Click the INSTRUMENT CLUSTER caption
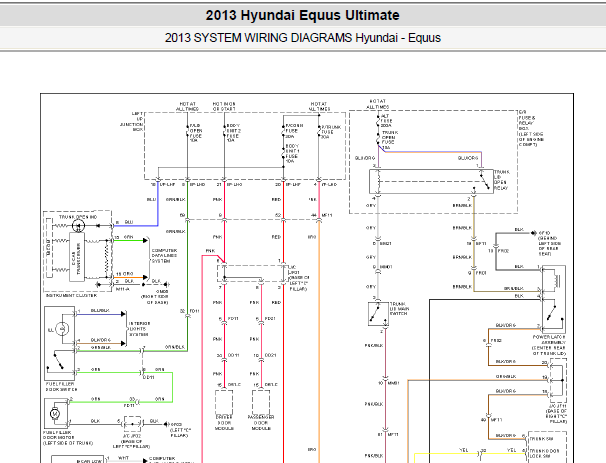Image resolution: width=606 pixels, height=463 pixels. [x=72, y=296]
